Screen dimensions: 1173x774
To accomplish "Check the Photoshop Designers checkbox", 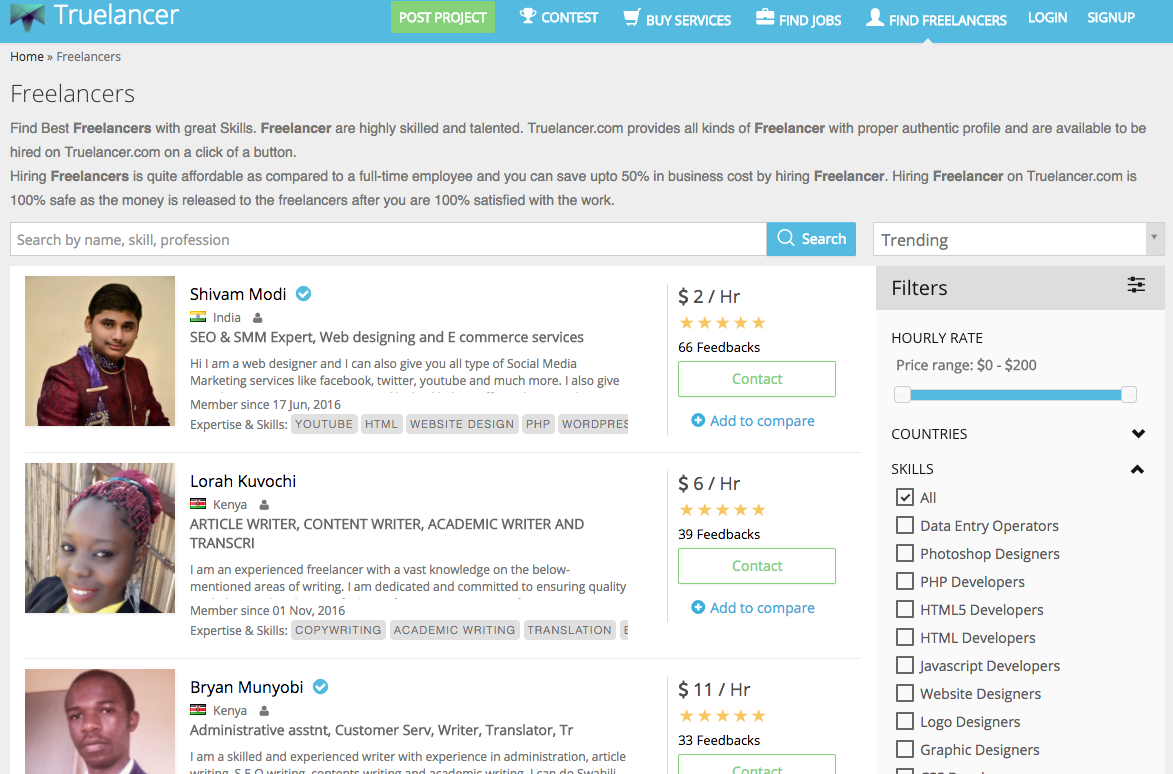I will click(x=904, y=553).
